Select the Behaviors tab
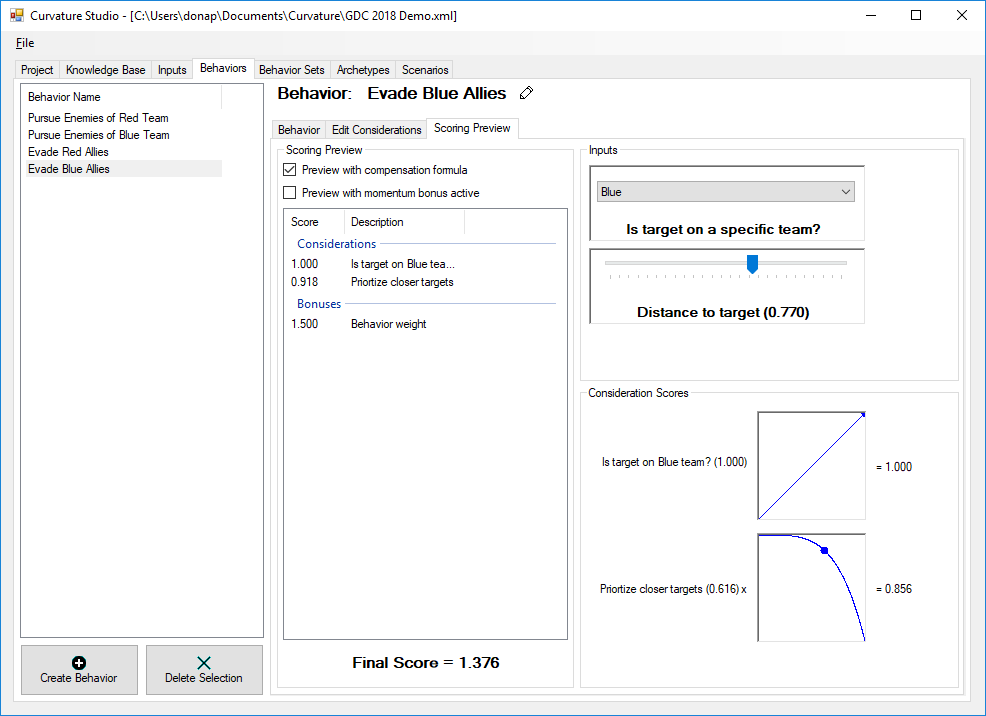The height and width of the screenshot is (716, 986). click(x=223, y=68)
